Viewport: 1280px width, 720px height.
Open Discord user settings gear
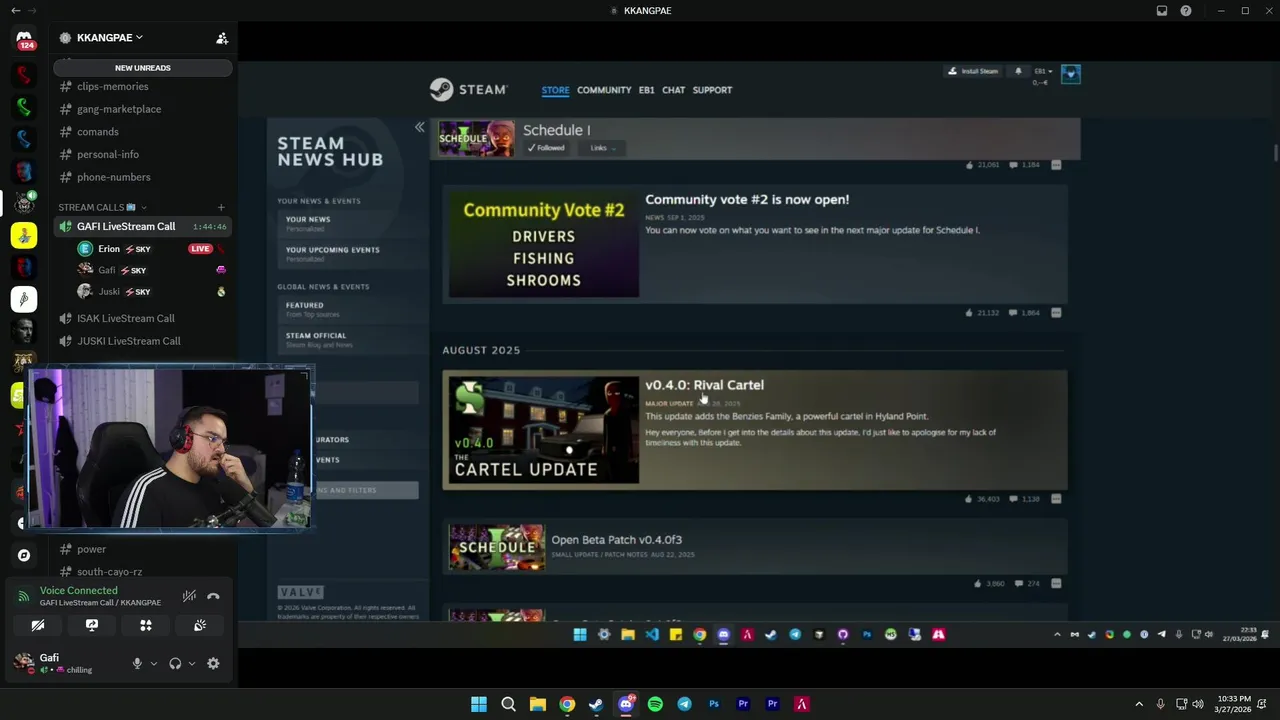click(213, 663)
